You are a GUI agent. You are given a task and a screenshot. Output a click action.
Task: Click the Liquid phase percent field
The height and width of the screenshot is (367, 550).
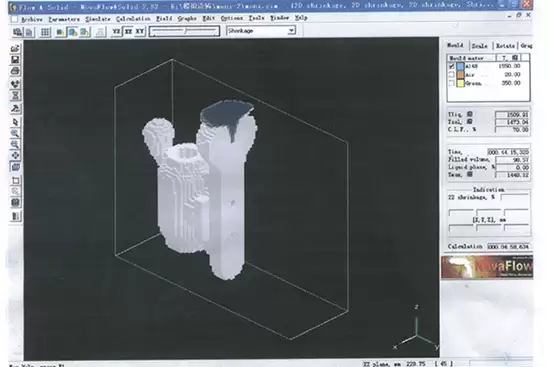coord(512,167)
